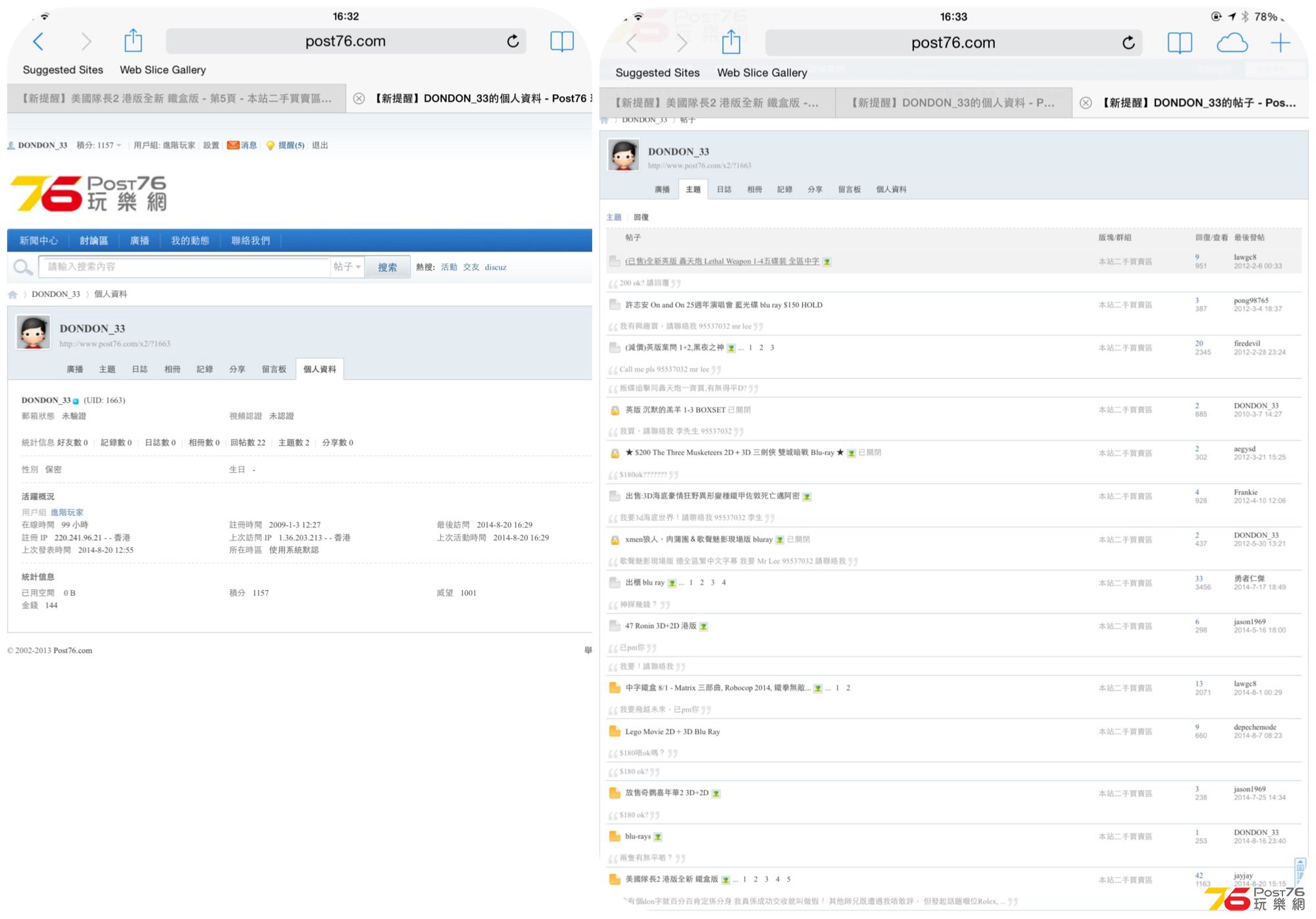Tap the forward arrow in right Safari window
Viewport: 1316px width, 919px height.
(682, 43)
